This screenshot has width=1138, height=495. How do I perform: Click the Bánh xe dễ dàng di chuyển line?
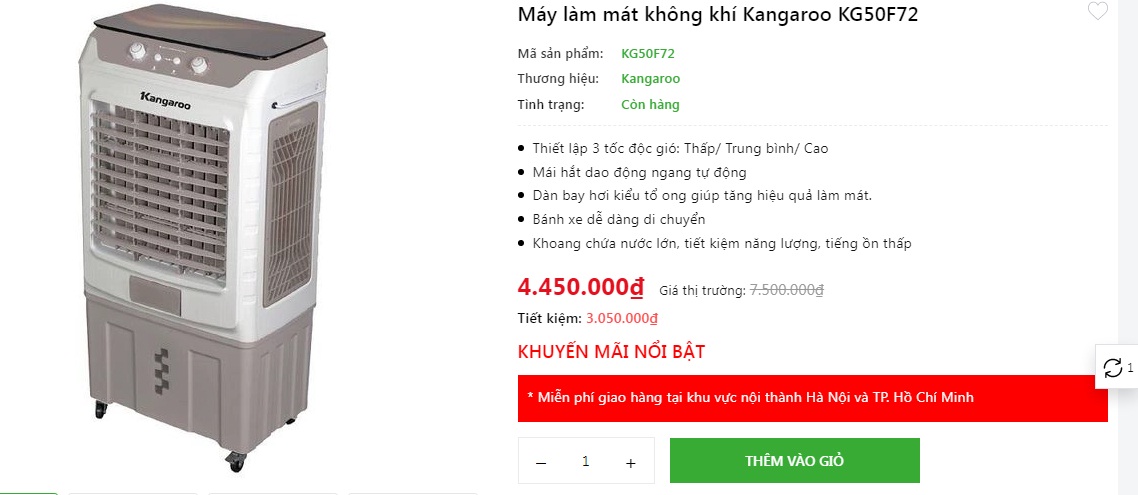click(619, 219)
